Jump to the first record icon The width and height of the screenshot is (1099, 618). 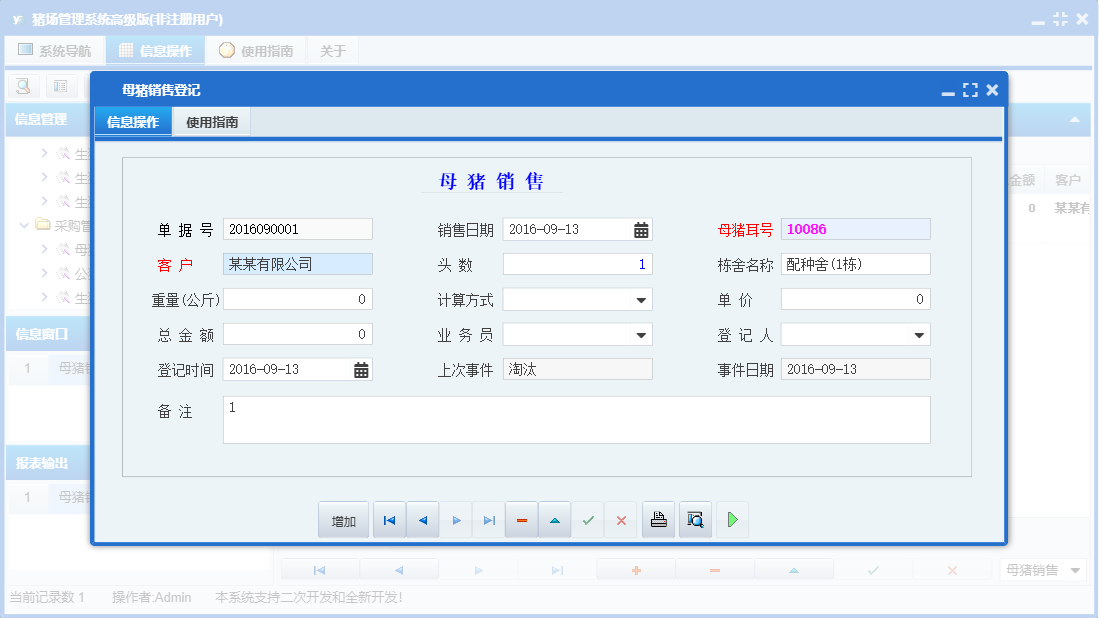(389, 519)
